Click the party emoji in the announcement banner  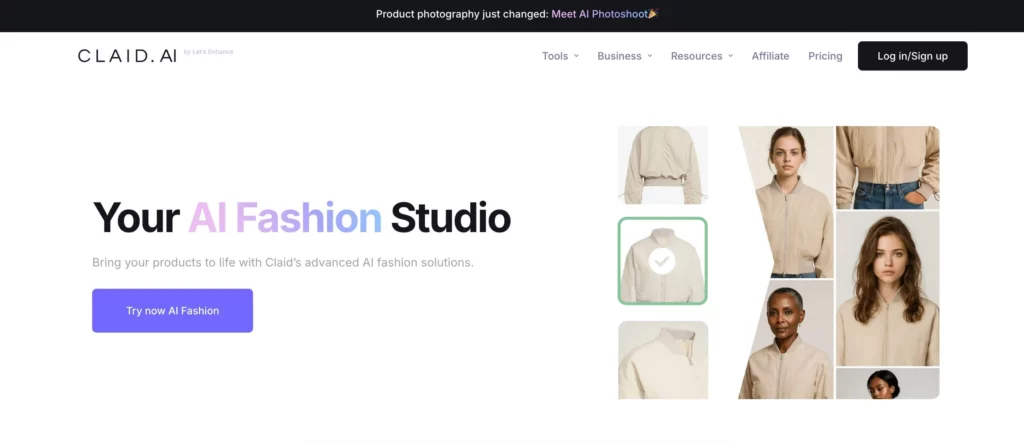653,14
